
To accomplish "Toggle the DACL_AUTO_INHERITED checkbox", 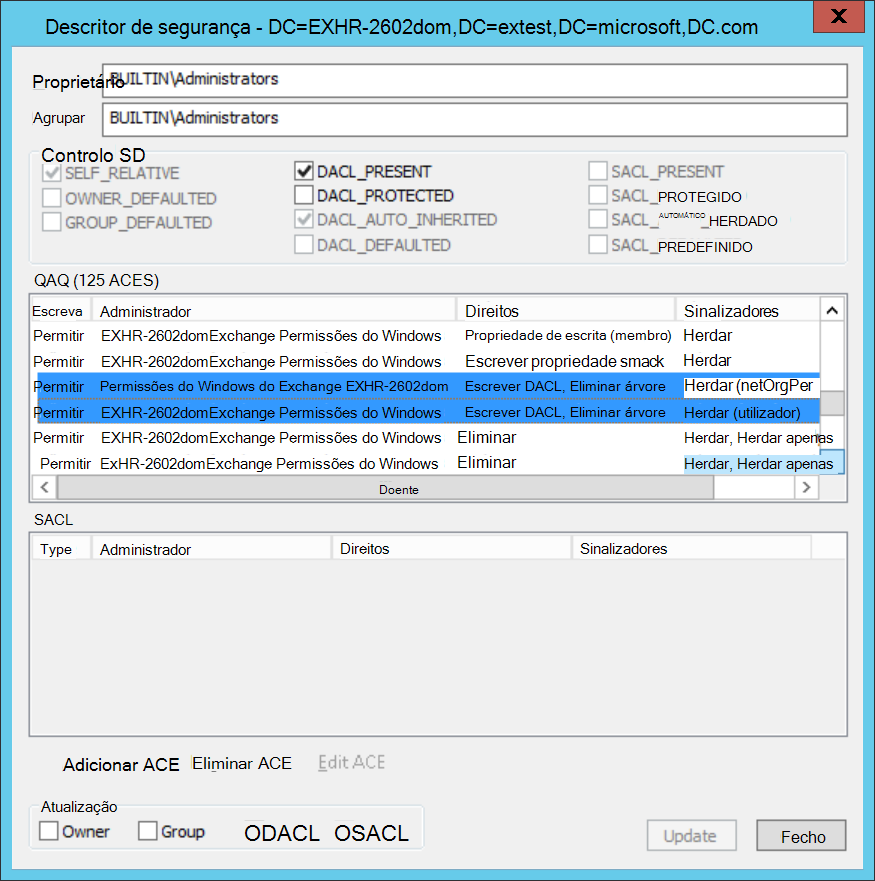I will [303, 219].
